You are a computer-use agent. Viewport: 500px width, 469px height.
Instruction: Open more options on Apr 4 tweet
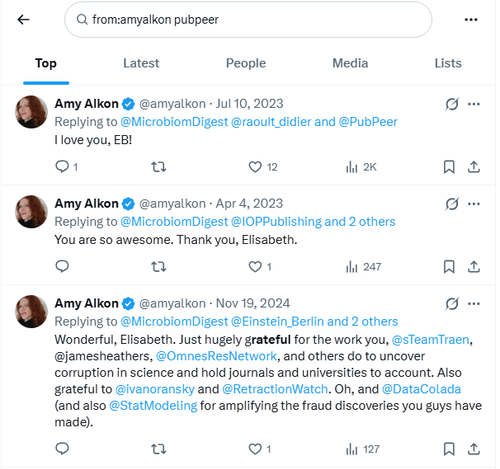[x=474, y=204]
